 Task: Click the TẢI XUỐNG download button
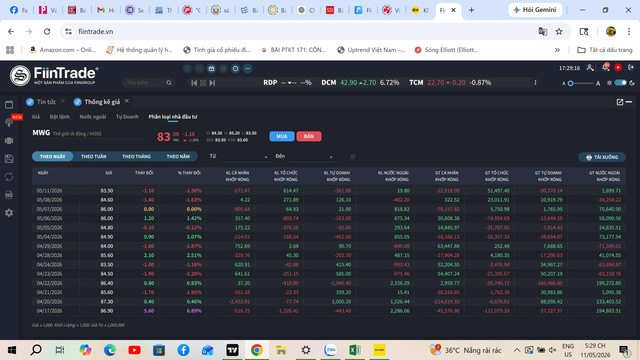(602, 157)
